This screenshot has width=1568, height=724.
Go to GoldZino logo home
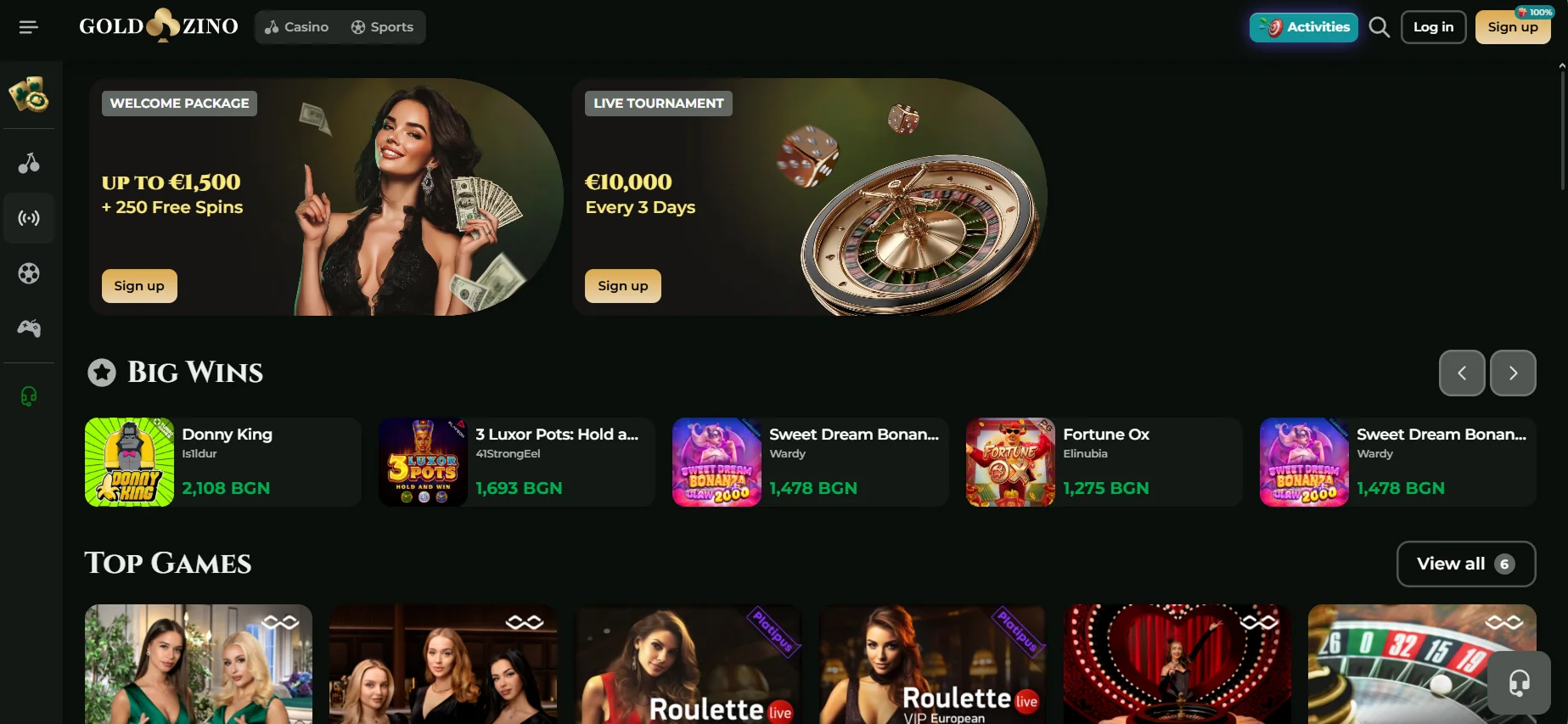coord(159,26)
